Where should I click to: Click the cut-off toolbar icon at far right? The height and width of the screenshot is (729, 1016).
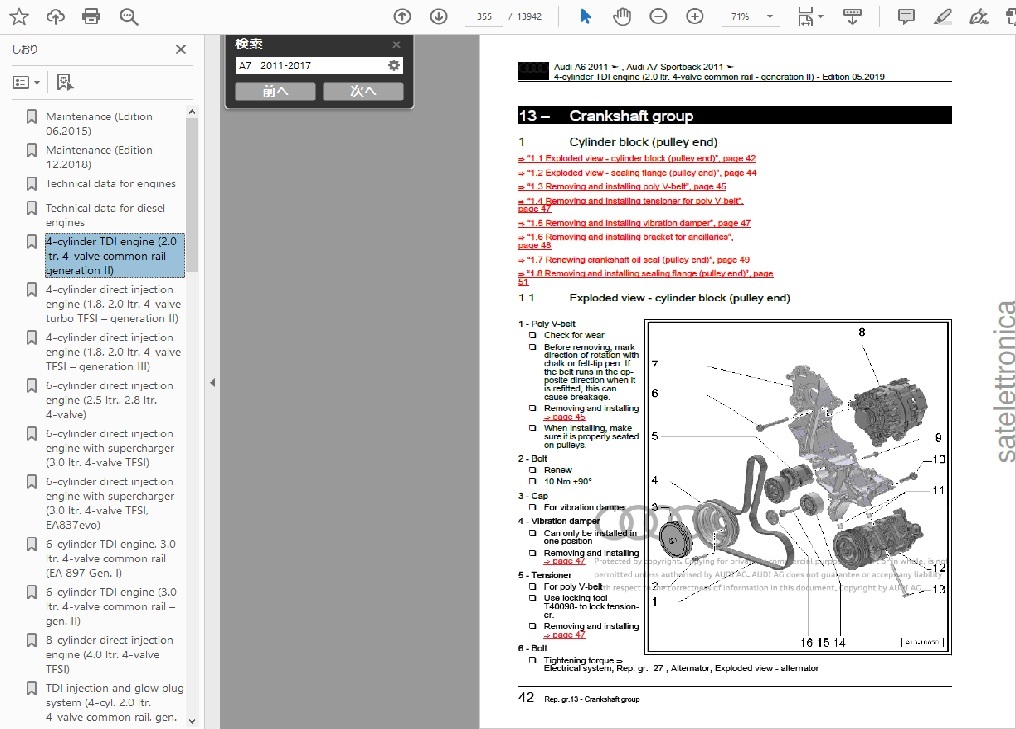[1010, 16]
